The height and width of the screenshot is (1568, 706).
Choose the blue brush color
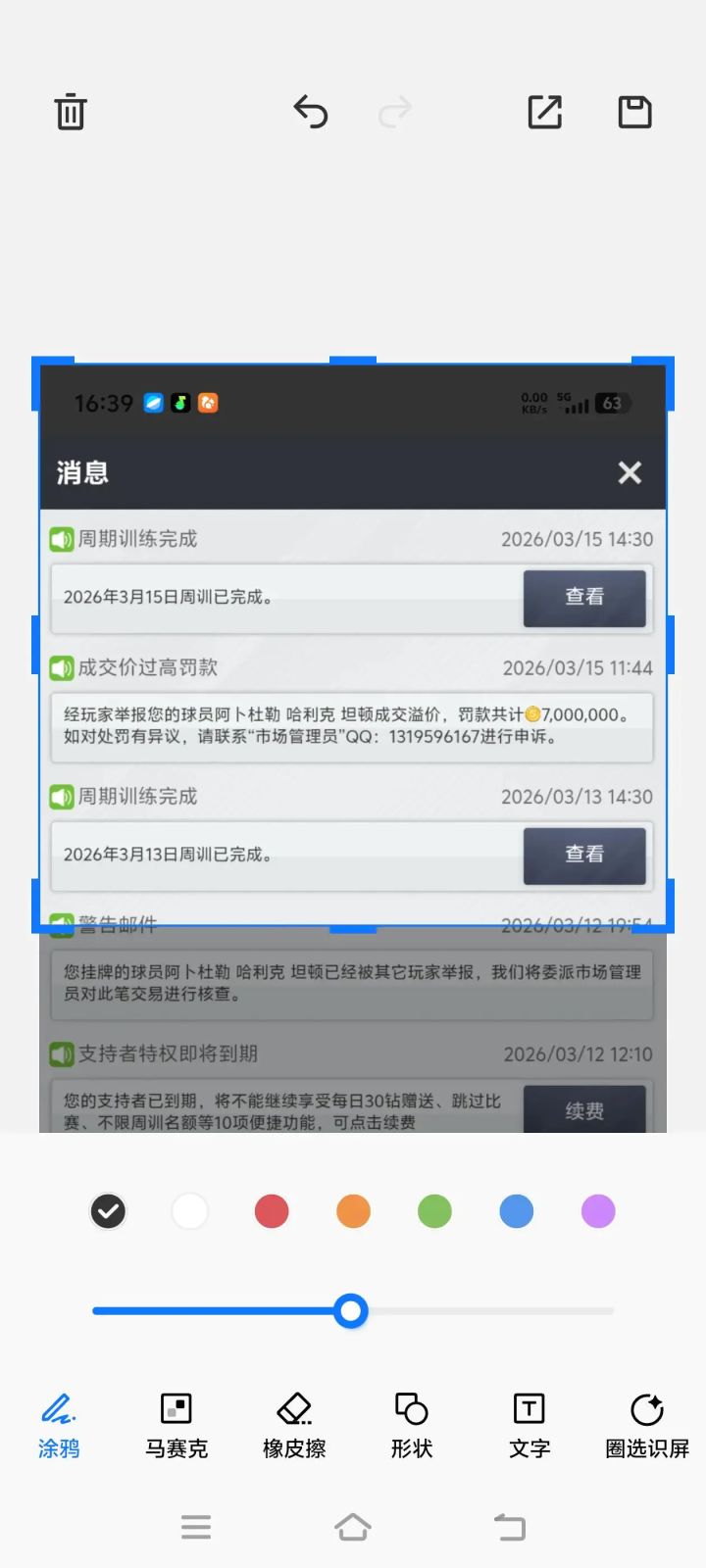coord(517,1211)
